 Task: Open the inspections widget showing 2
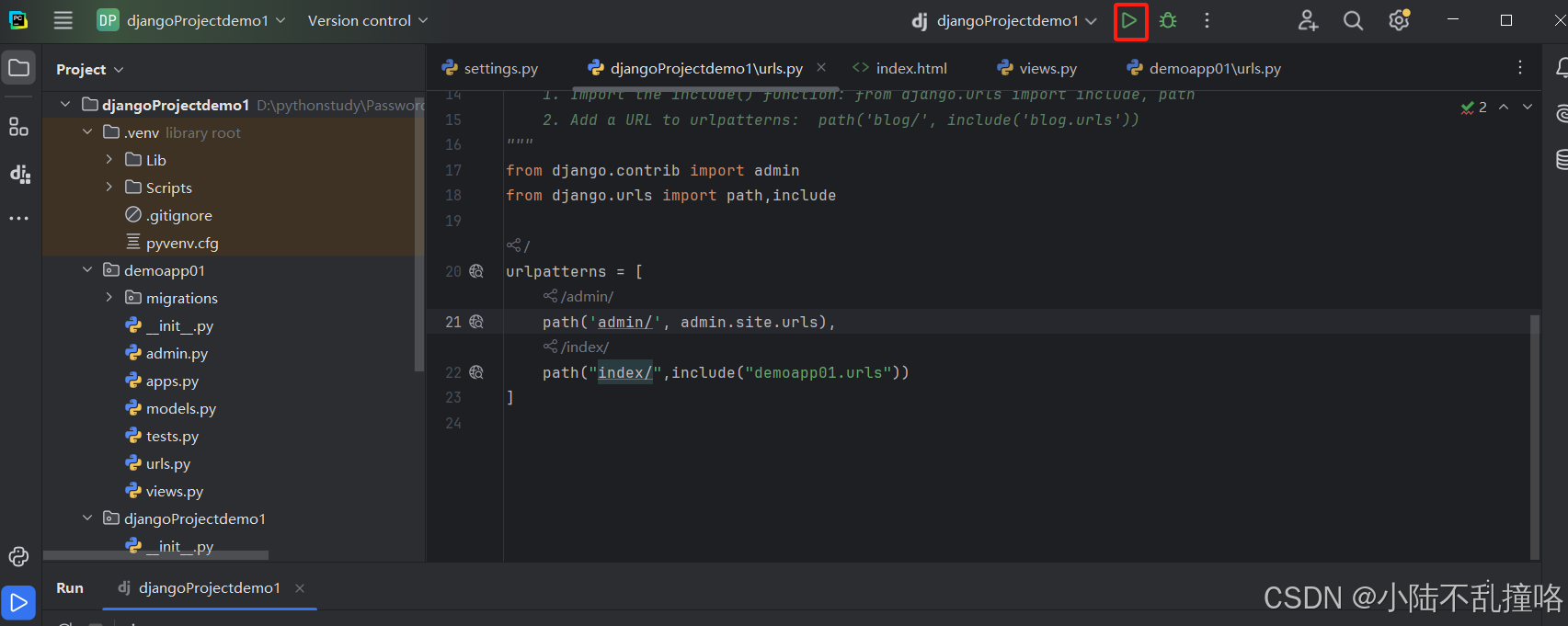(x=1474, y=107)
